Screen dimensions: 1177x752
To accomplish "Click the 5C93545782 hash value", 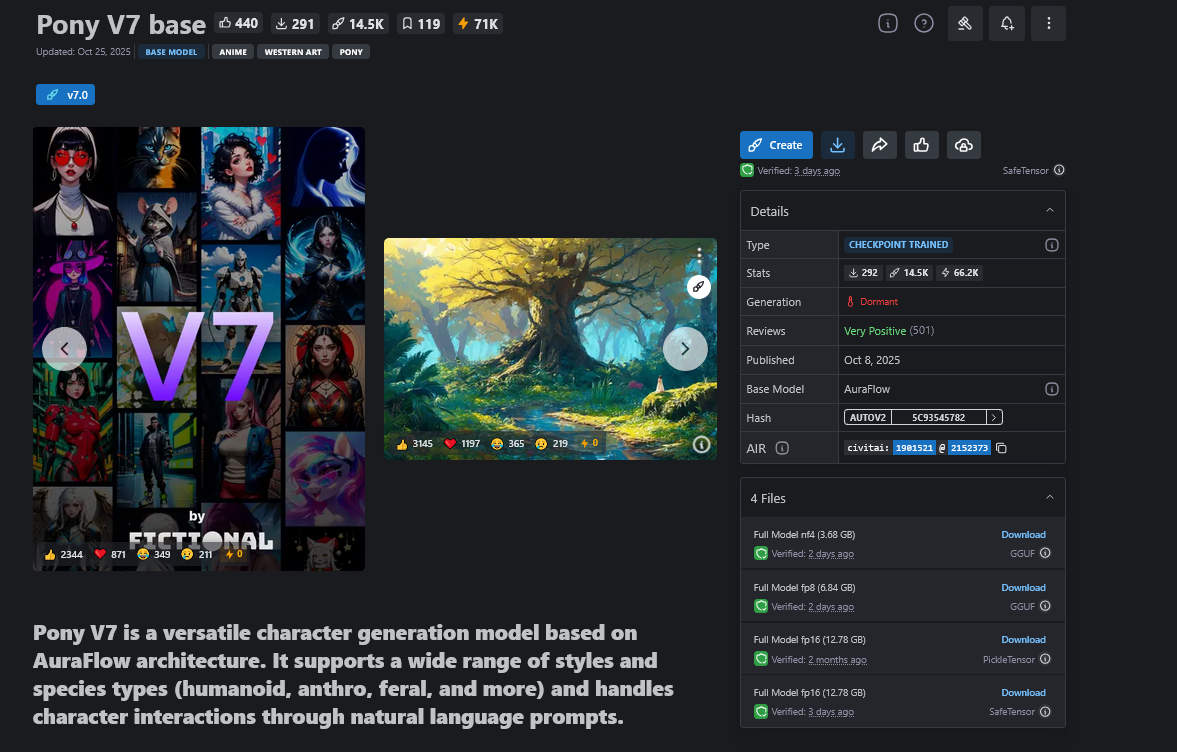I will point(938,417).
